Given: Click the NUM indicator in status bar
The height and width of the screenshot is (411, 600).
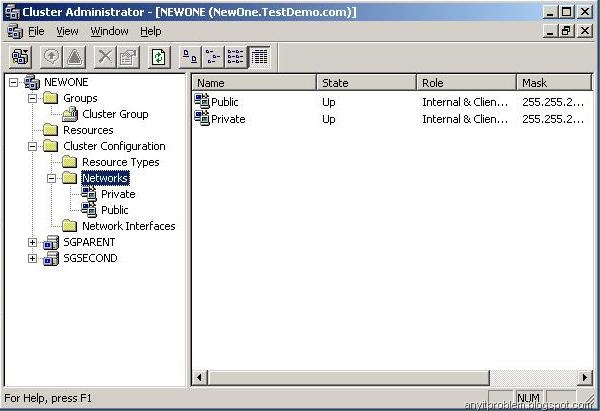Looking at the screenshot, I should pyautogui.click(x=528, y=398).
